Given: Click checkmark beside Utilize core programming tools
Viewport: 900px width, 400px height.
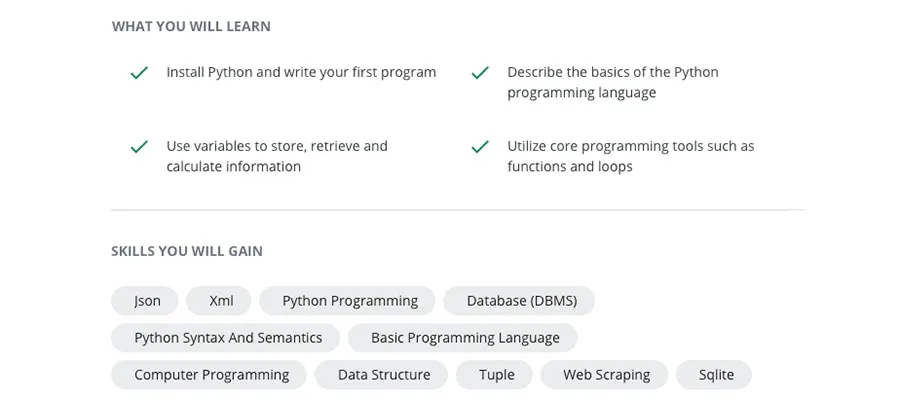Looking at the screenshot, I should point(480,147).
